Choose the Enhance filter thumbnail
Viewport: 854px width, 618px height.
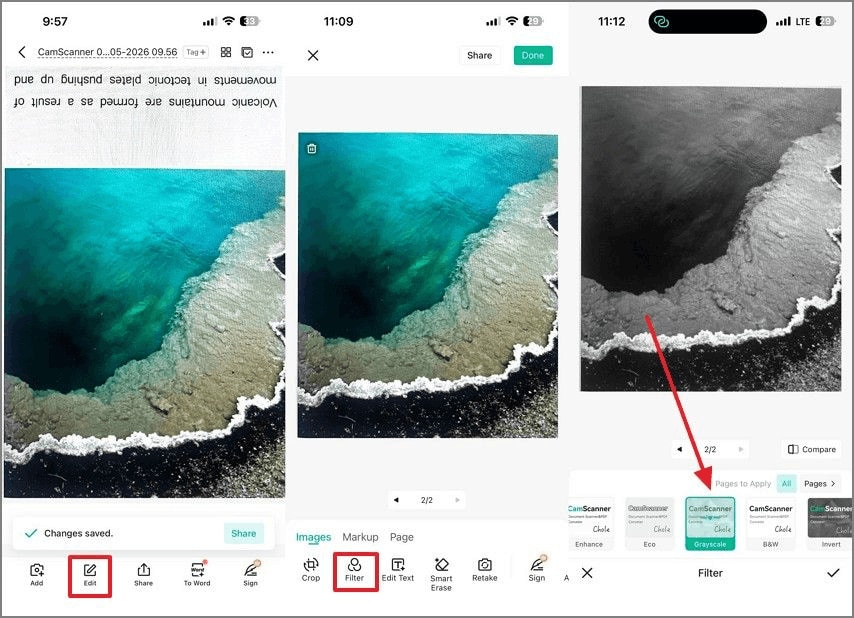coord(589,523)
